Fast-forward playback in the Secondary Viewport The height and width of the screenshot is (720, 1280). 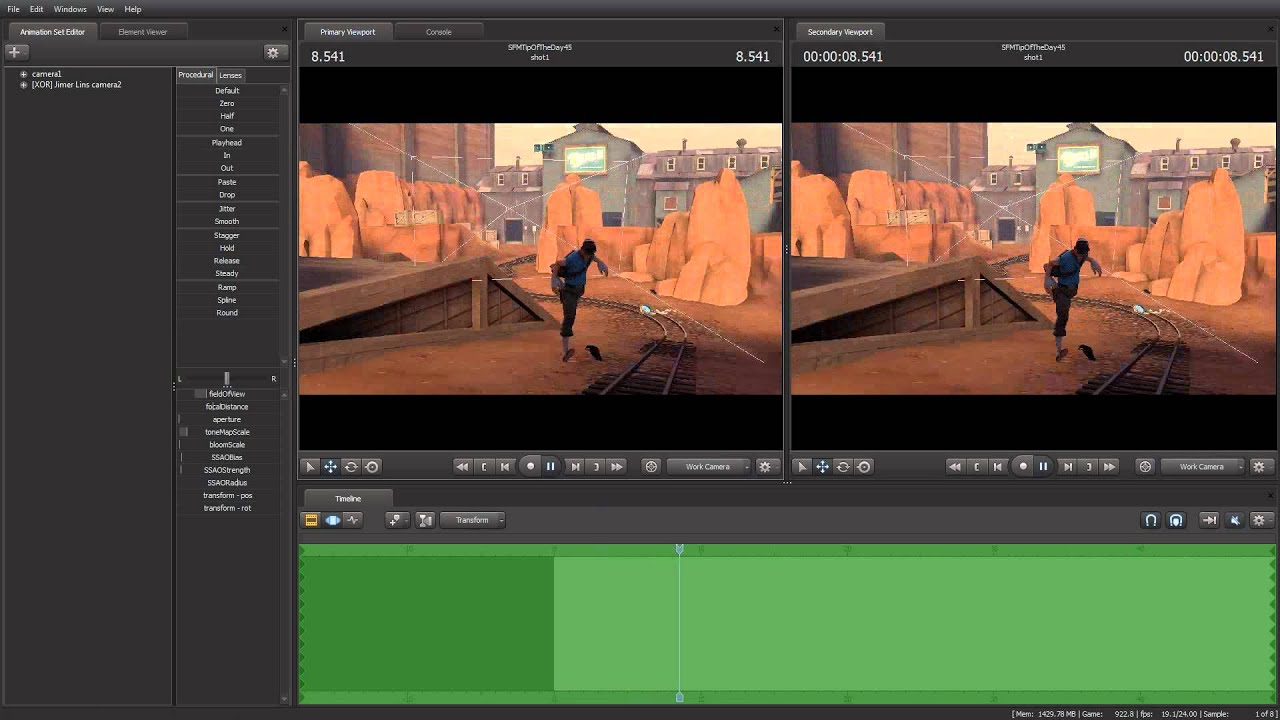(1109, 466)
